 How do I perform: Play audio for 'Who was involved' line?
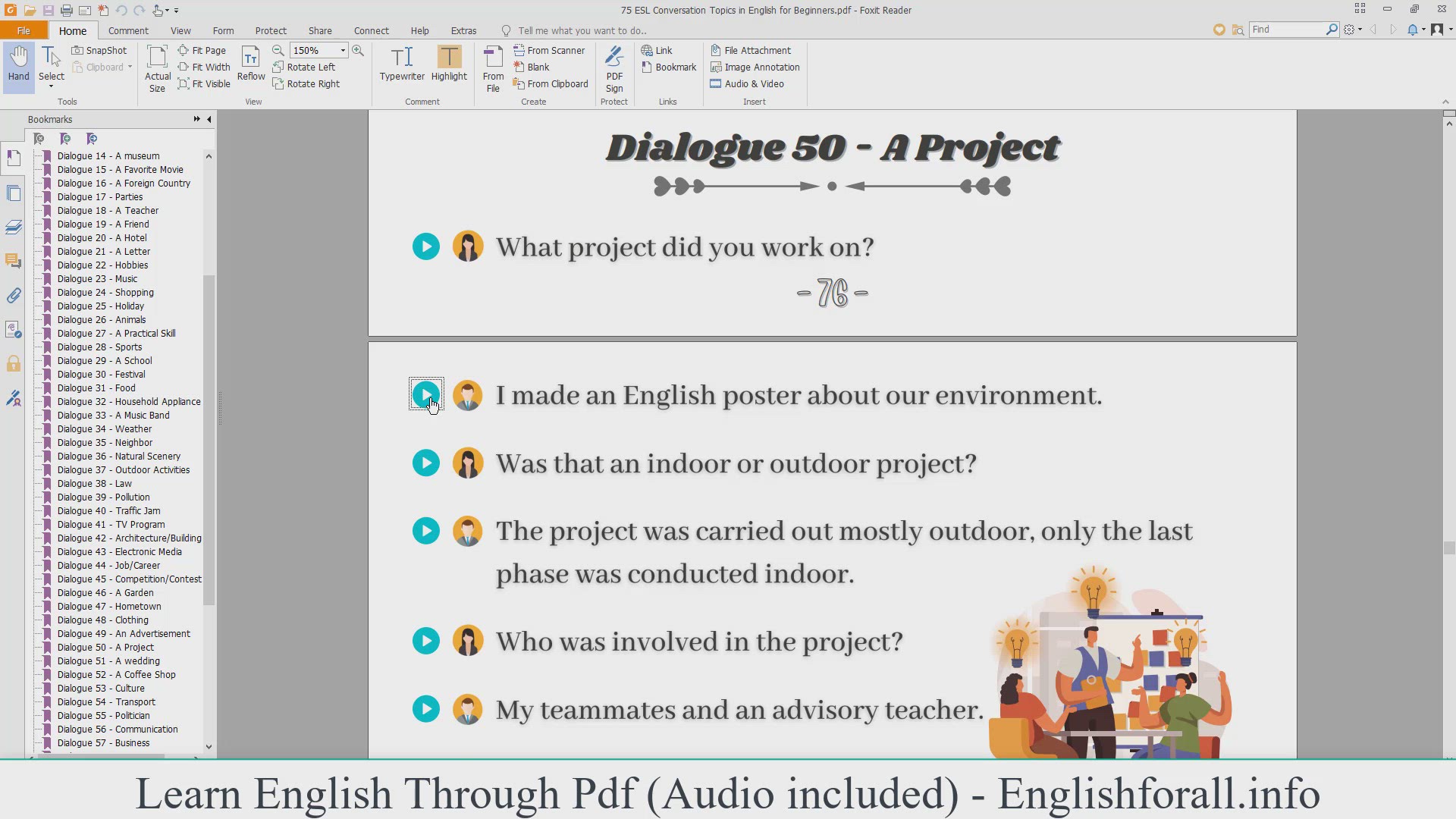click(426, 642)
